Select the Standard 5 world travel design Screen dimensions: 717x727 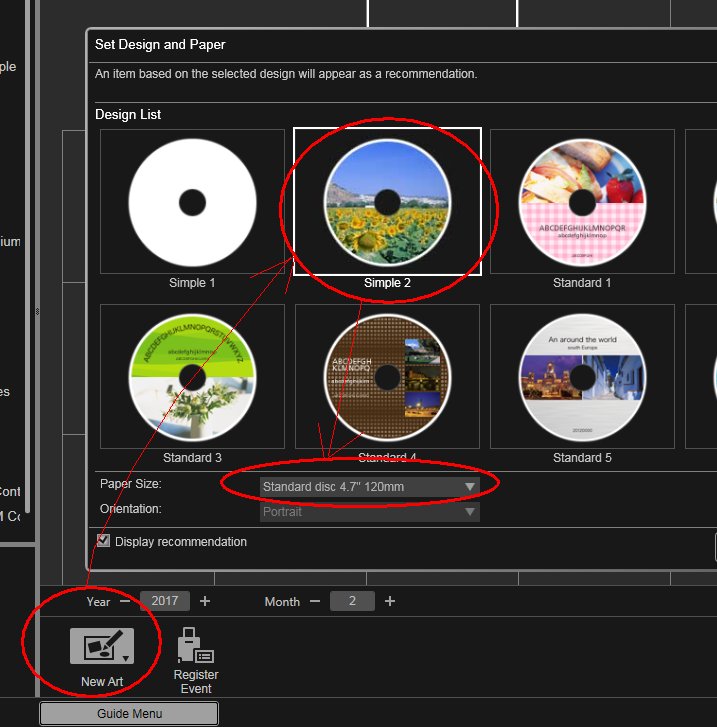point(583,377)
